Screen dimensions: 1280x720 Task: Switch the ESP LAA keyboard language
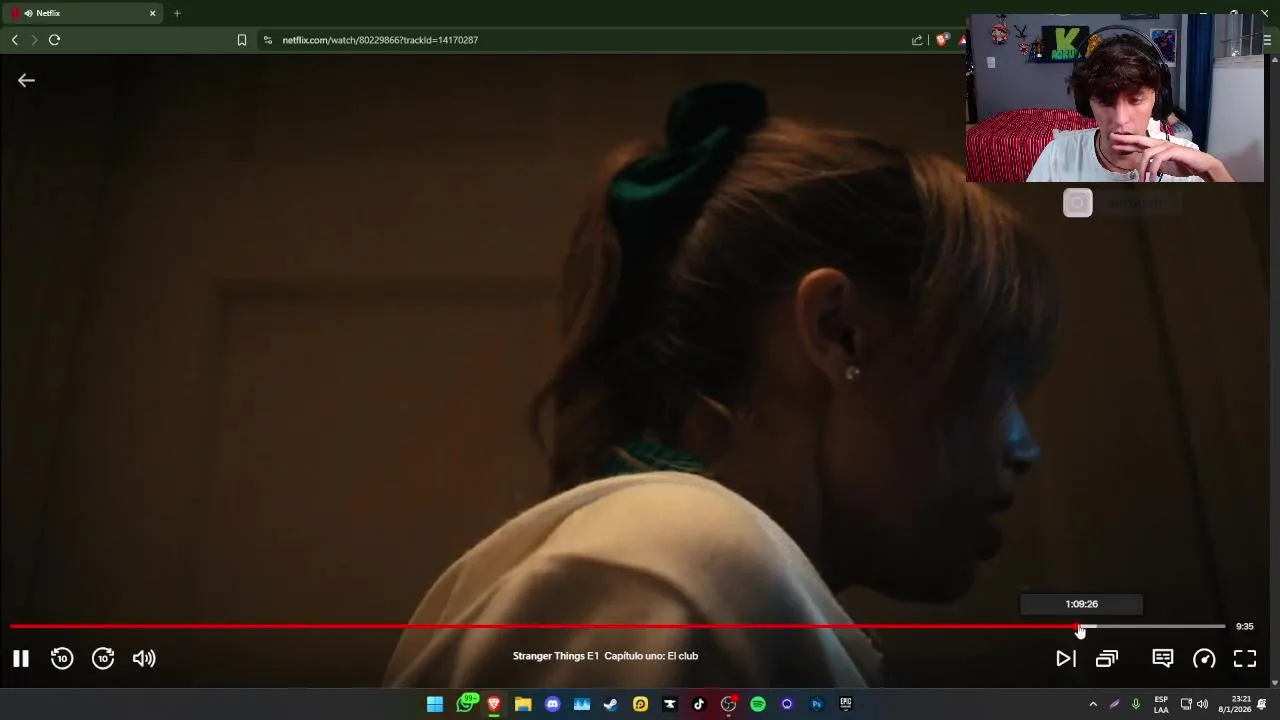point(1161,704)
